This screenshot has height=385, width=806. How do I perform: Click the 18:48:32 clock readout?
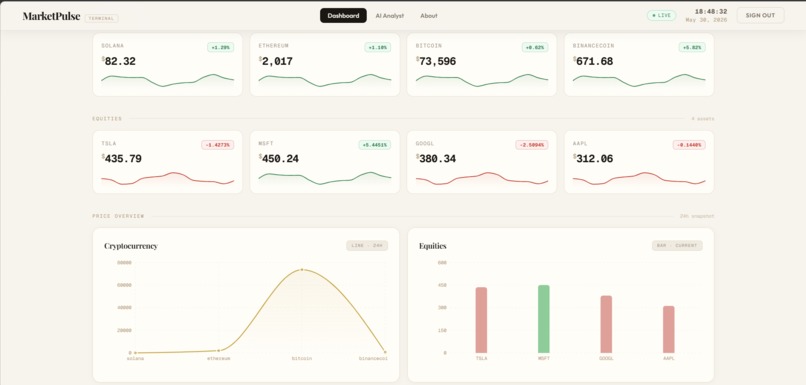711,11
